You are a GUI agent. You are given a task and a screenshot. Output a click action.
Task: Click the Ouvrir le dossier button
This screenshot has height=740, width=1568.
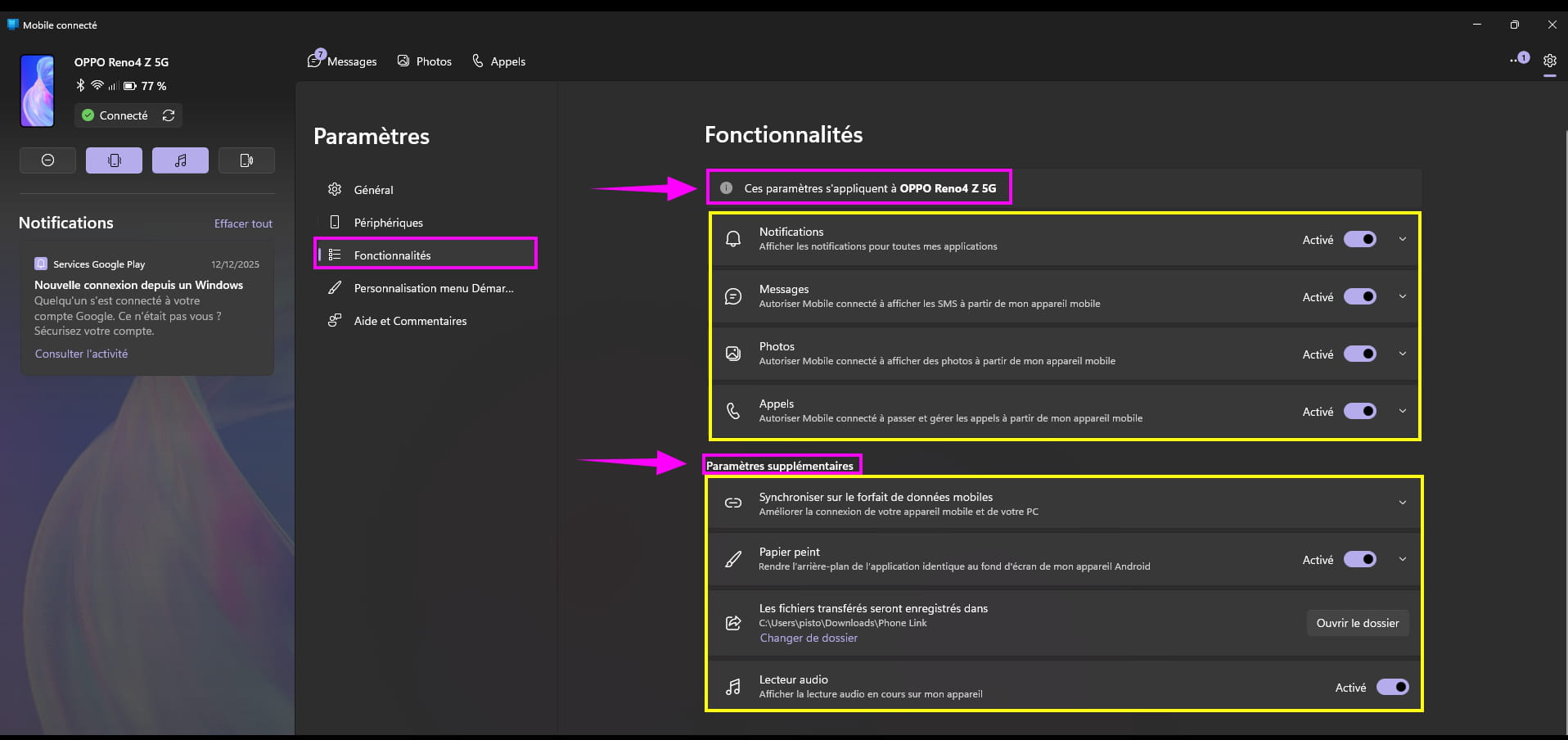(1358, 623)
